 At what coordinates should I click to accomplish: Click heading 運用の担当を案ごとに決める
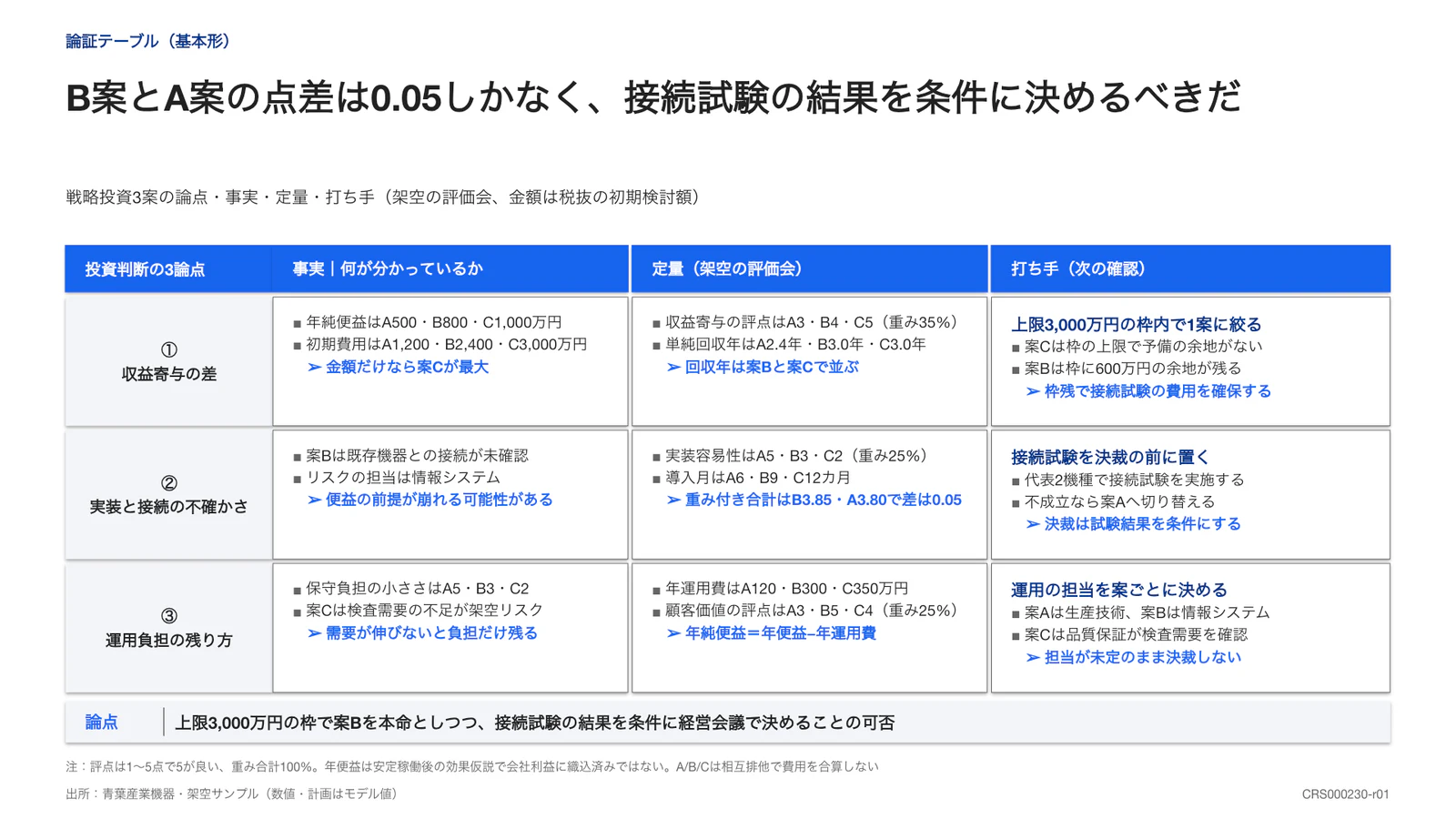[x=1119, y=590]
